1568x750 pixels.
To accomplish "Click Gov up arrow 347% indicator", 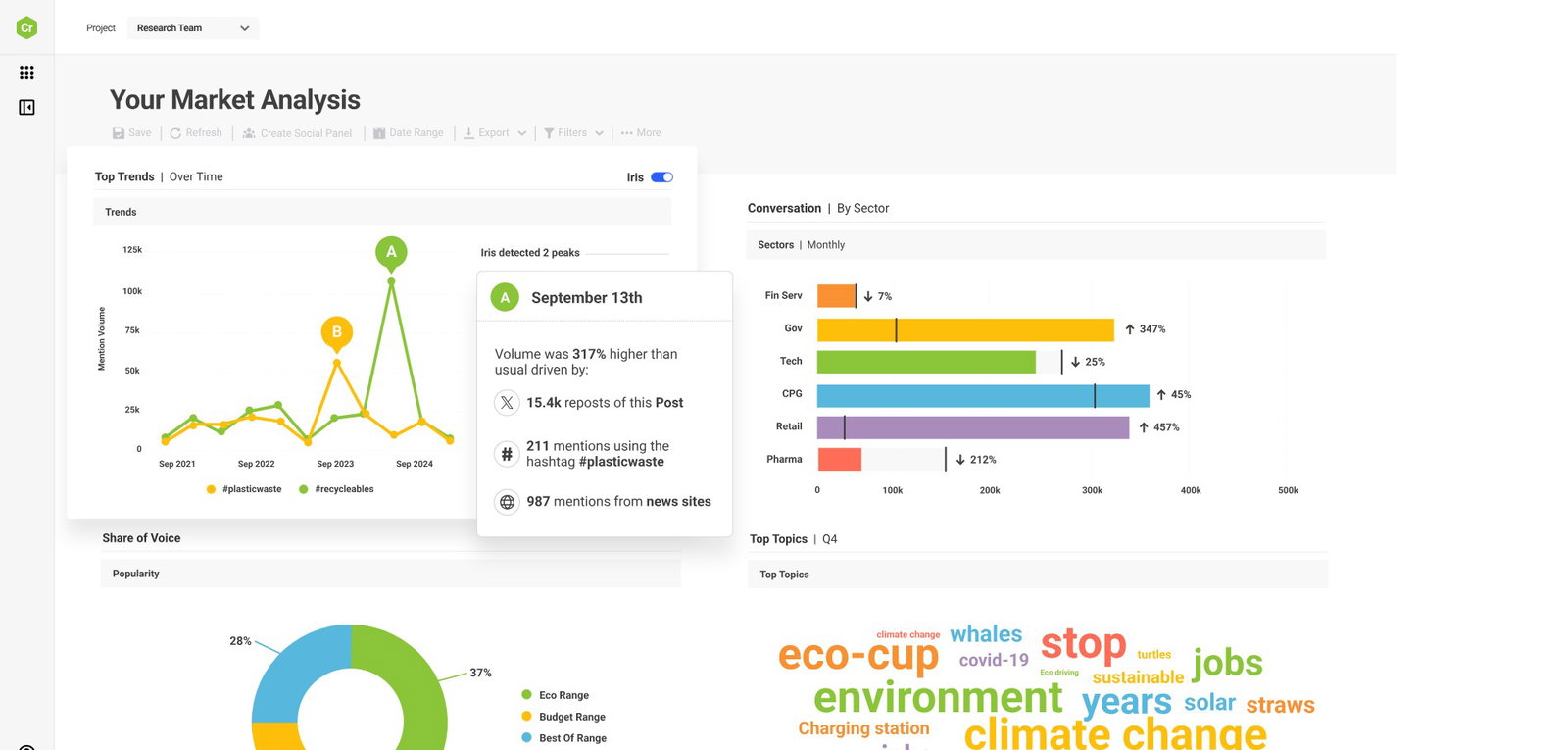I will pos(1145,329).
